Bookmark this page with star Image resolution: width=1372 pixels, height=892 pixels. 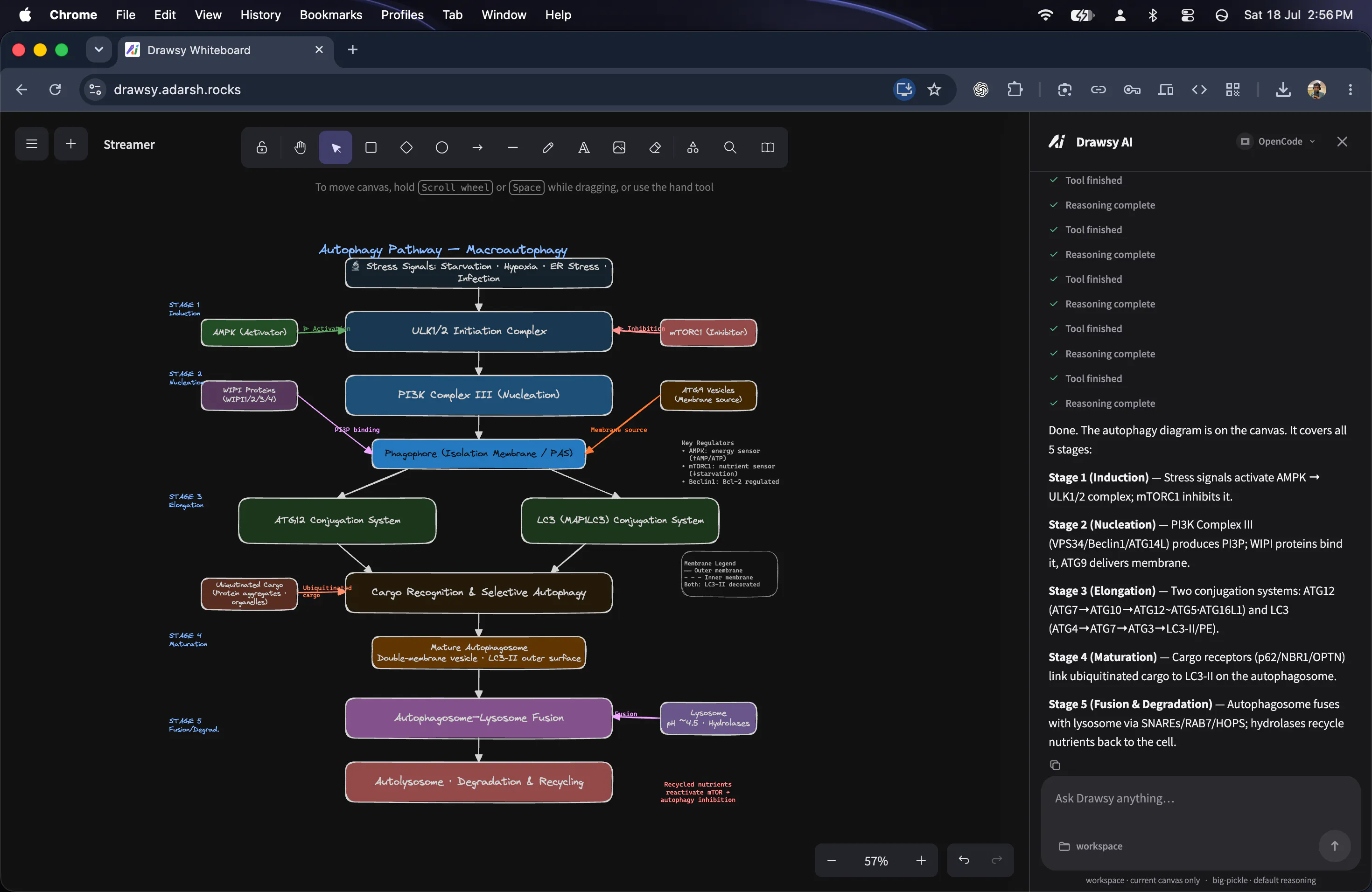(934, 89)
